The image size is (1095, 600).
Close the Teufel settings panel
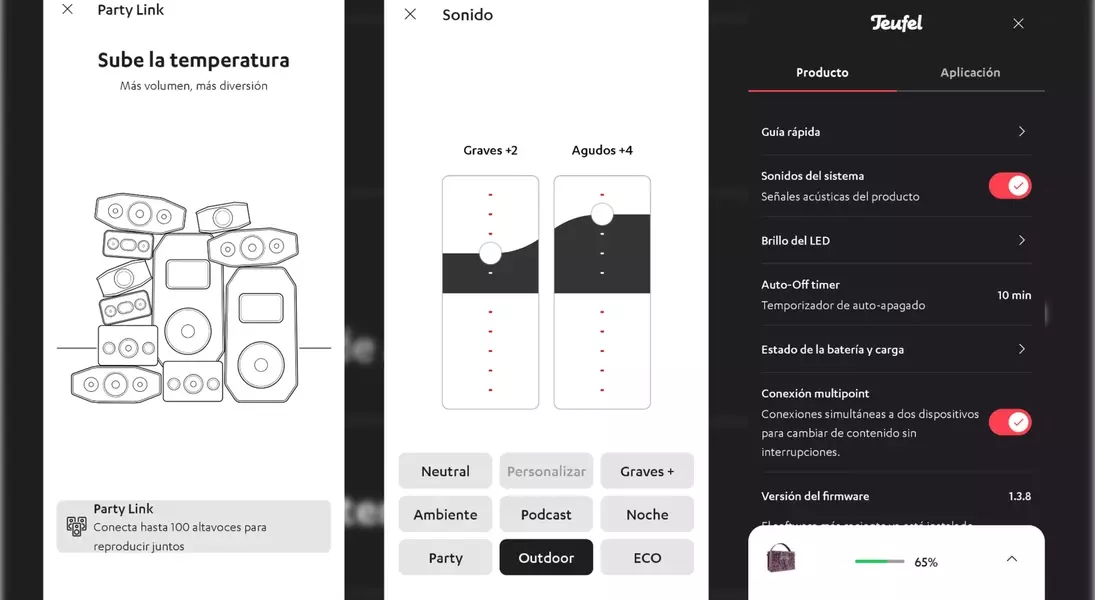pos(1018,24)
